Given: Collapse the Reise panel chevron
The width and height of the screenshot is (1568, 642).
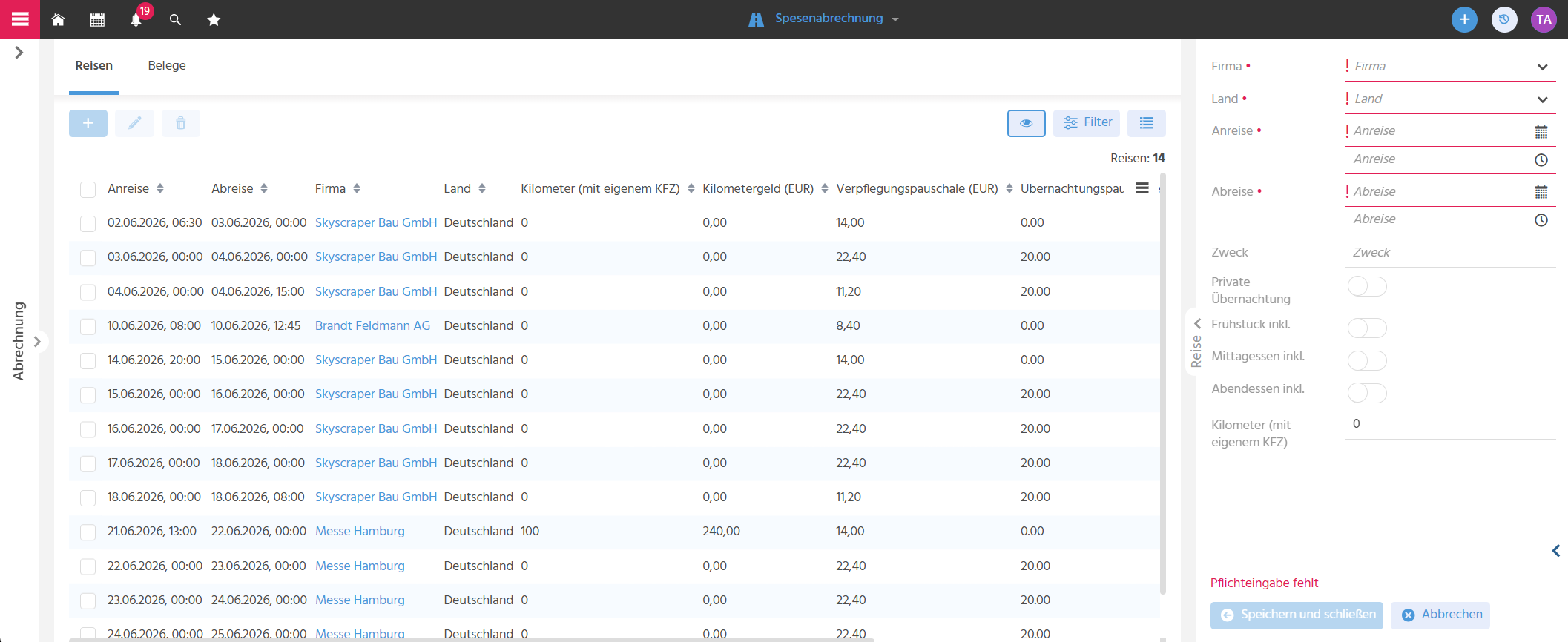Looking at the screenshot, I should tap(1197, 323).
